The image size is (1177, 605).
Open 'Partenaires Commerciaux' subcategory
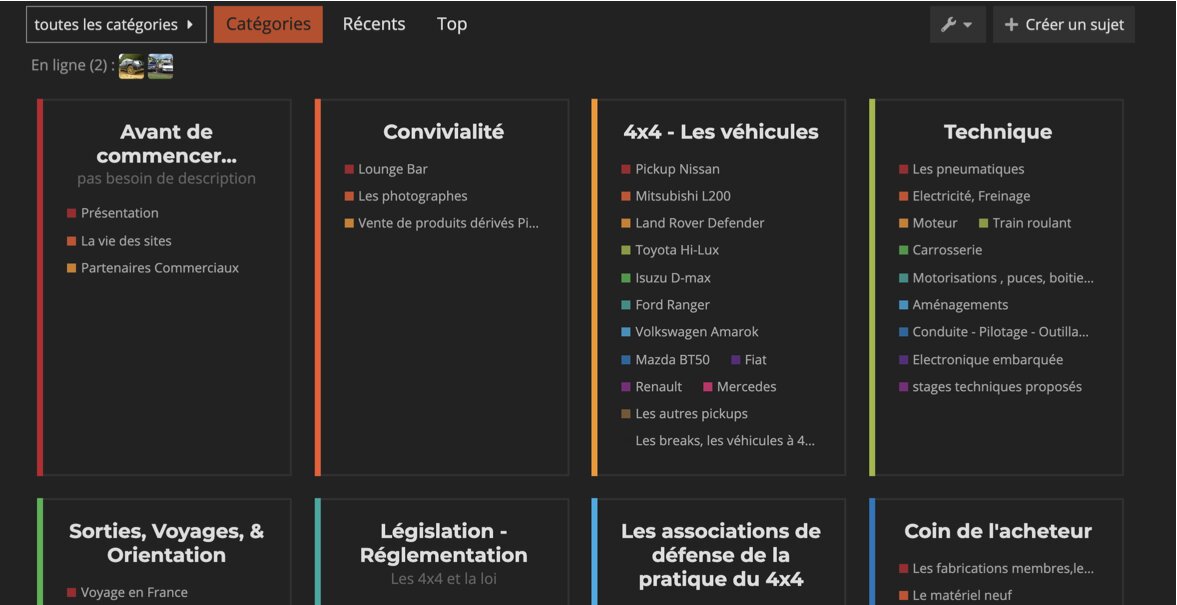click(x=152, y=268)
